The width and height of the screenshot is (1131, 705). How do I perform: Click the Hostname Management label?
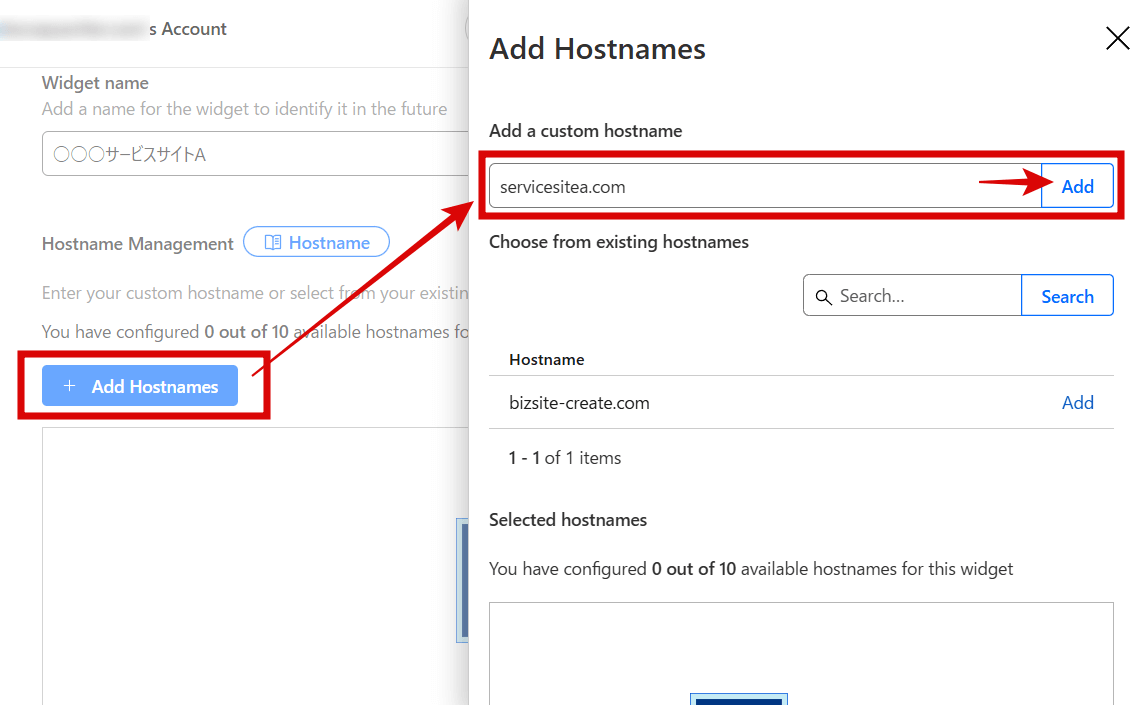138,244
